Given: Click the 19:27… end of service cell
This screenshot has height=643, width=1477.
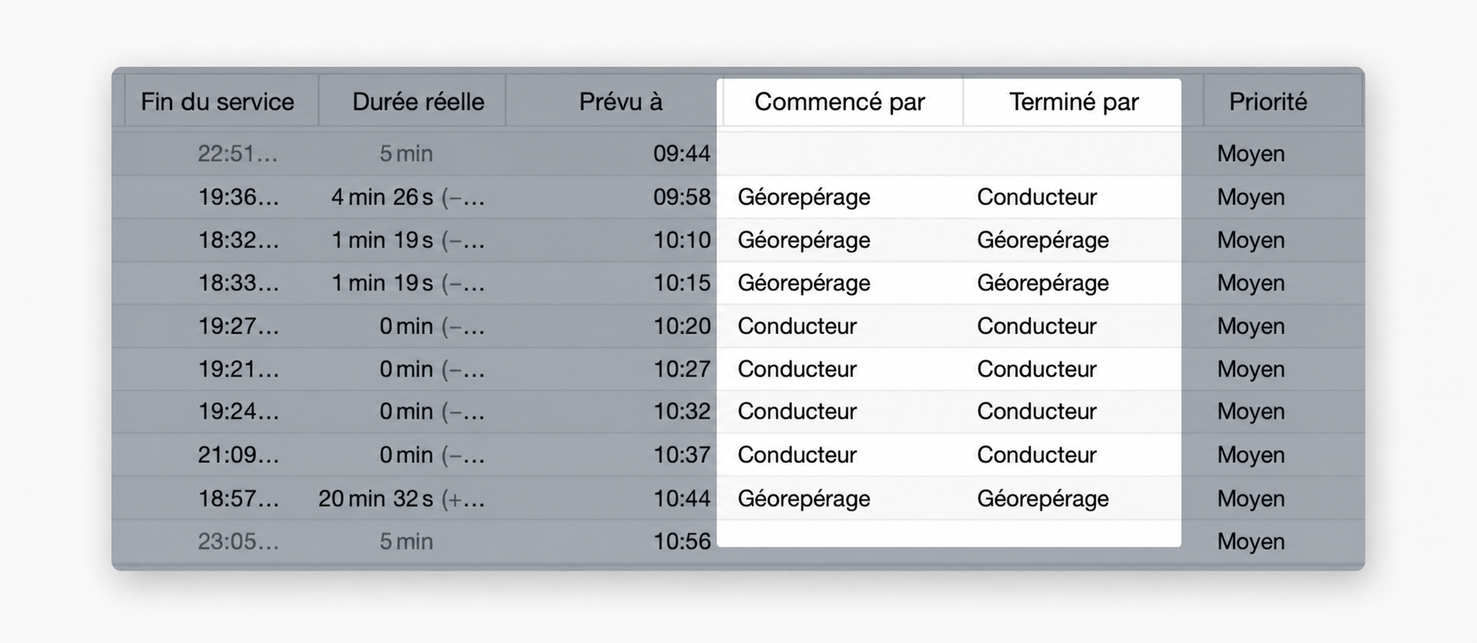Looking at the screenshot, I should (239, 326).
